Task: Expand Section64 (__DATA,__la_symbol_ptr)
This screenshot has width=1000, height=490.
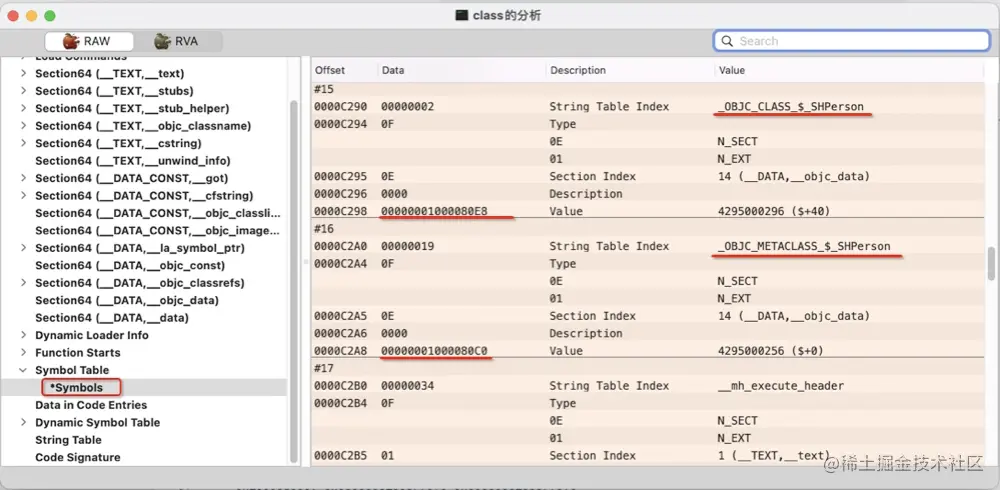Action: coord(24,248)
